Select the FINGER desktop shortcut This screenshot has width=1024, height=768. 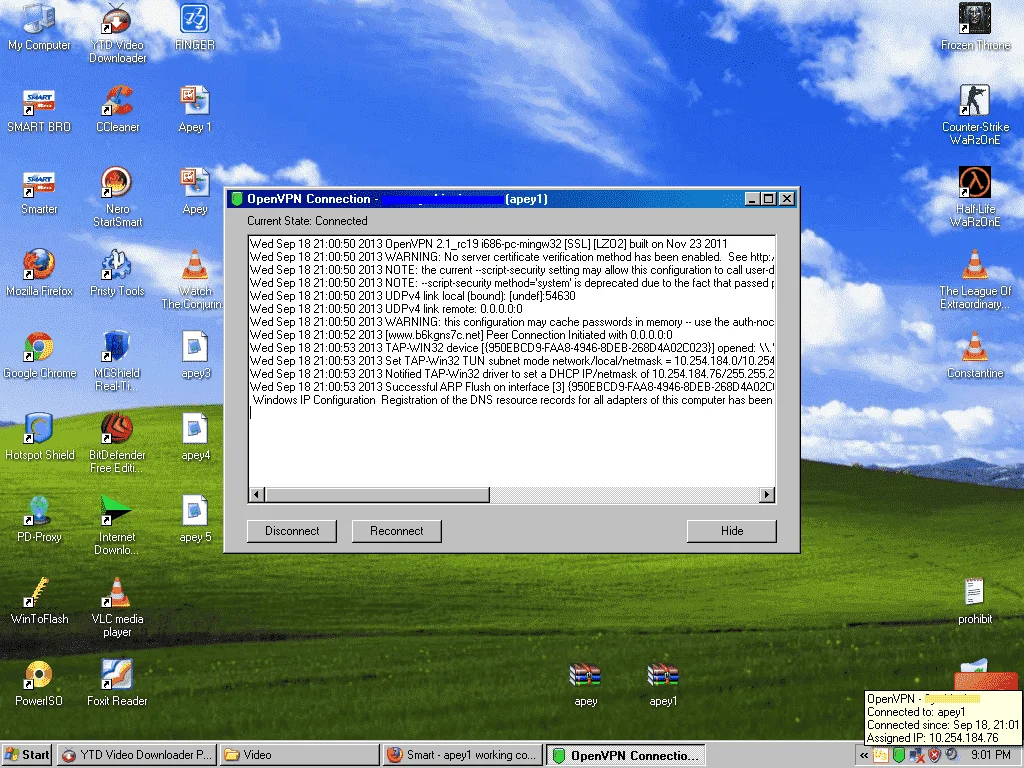point(195,27)
